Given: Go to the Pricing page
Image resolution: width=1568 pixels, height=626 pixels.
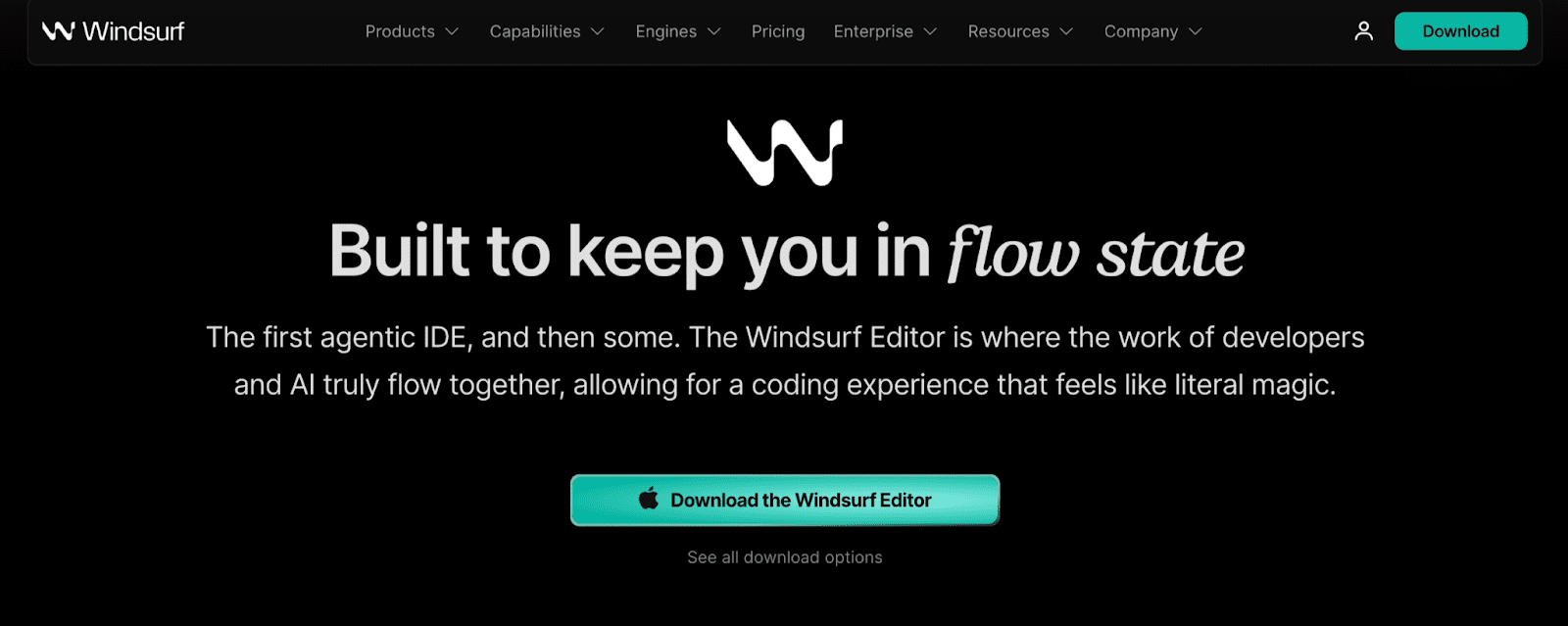Looking at the screenshot, I should tap(778, 31).
